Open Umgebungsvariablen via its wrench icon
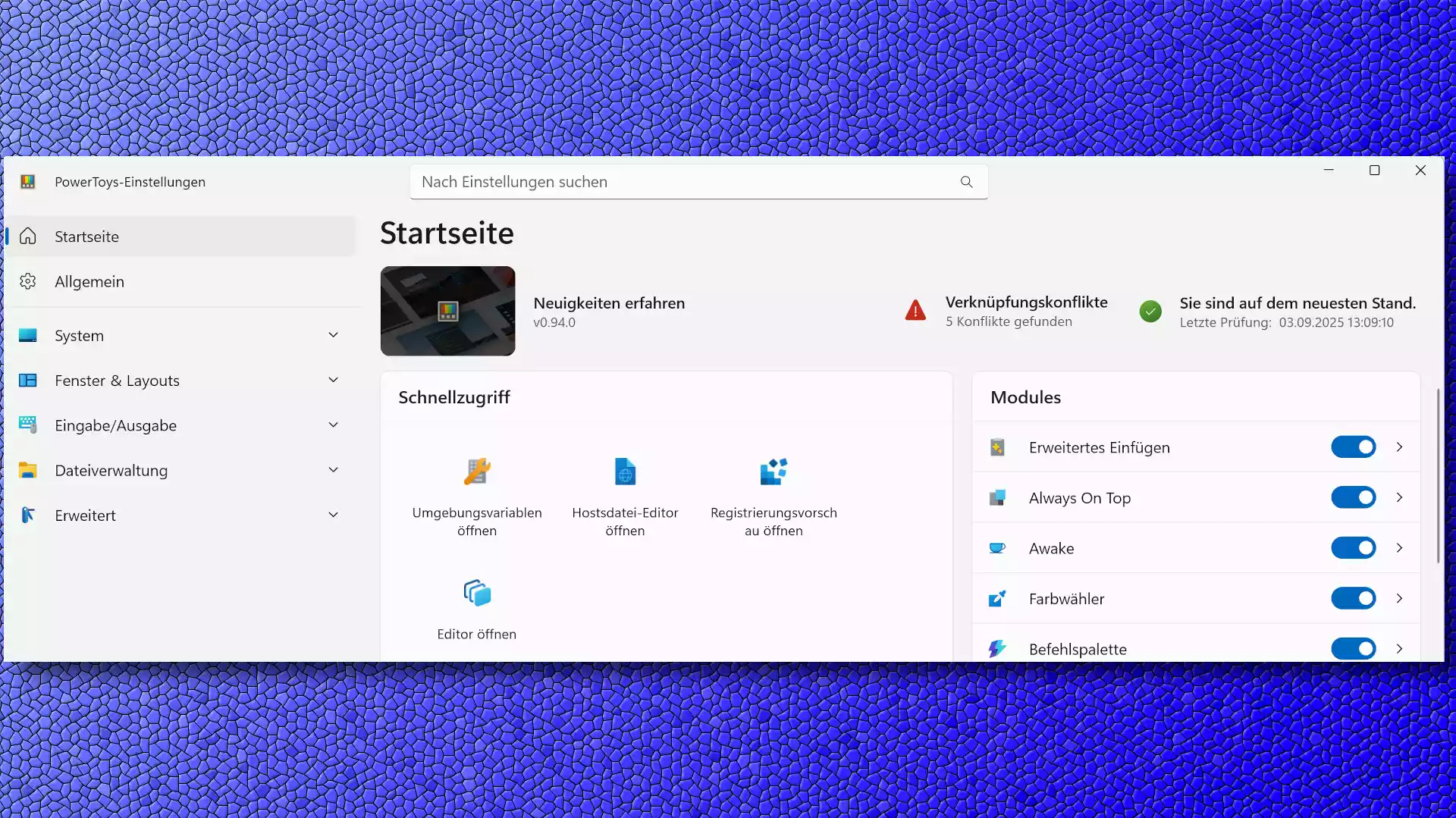The height and width of the screenshot is (818, 1456). pyautogui.click(x=477, y=472)
